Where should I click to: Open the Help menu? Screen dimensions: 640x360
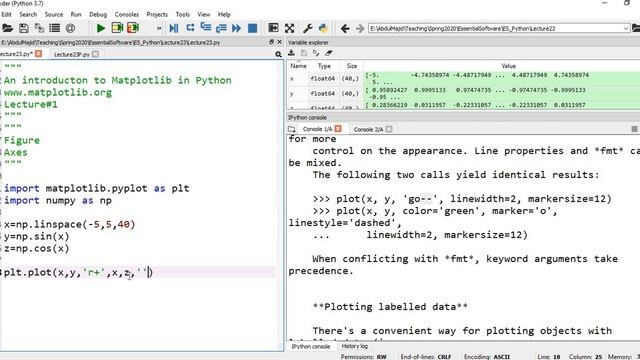[x=224, y=14]
